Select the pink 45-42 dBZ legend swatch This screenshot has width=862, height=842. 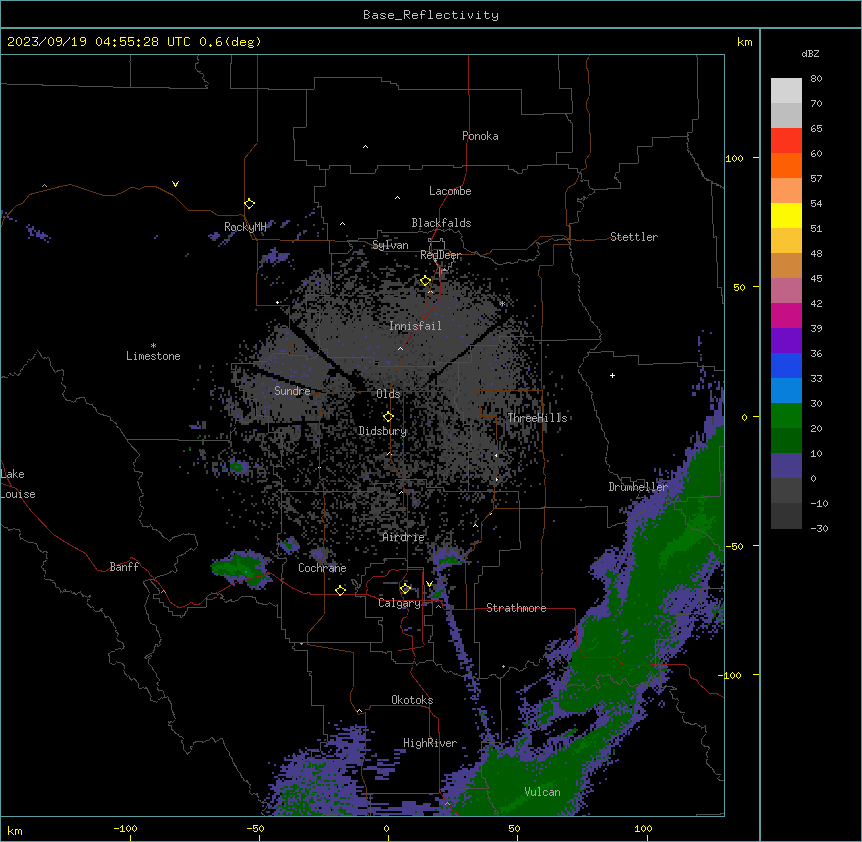(786, 290)
